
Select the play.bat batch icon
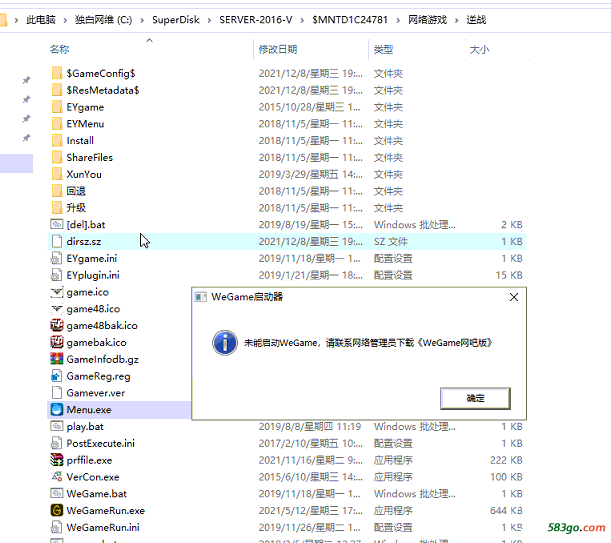point(57,426)
